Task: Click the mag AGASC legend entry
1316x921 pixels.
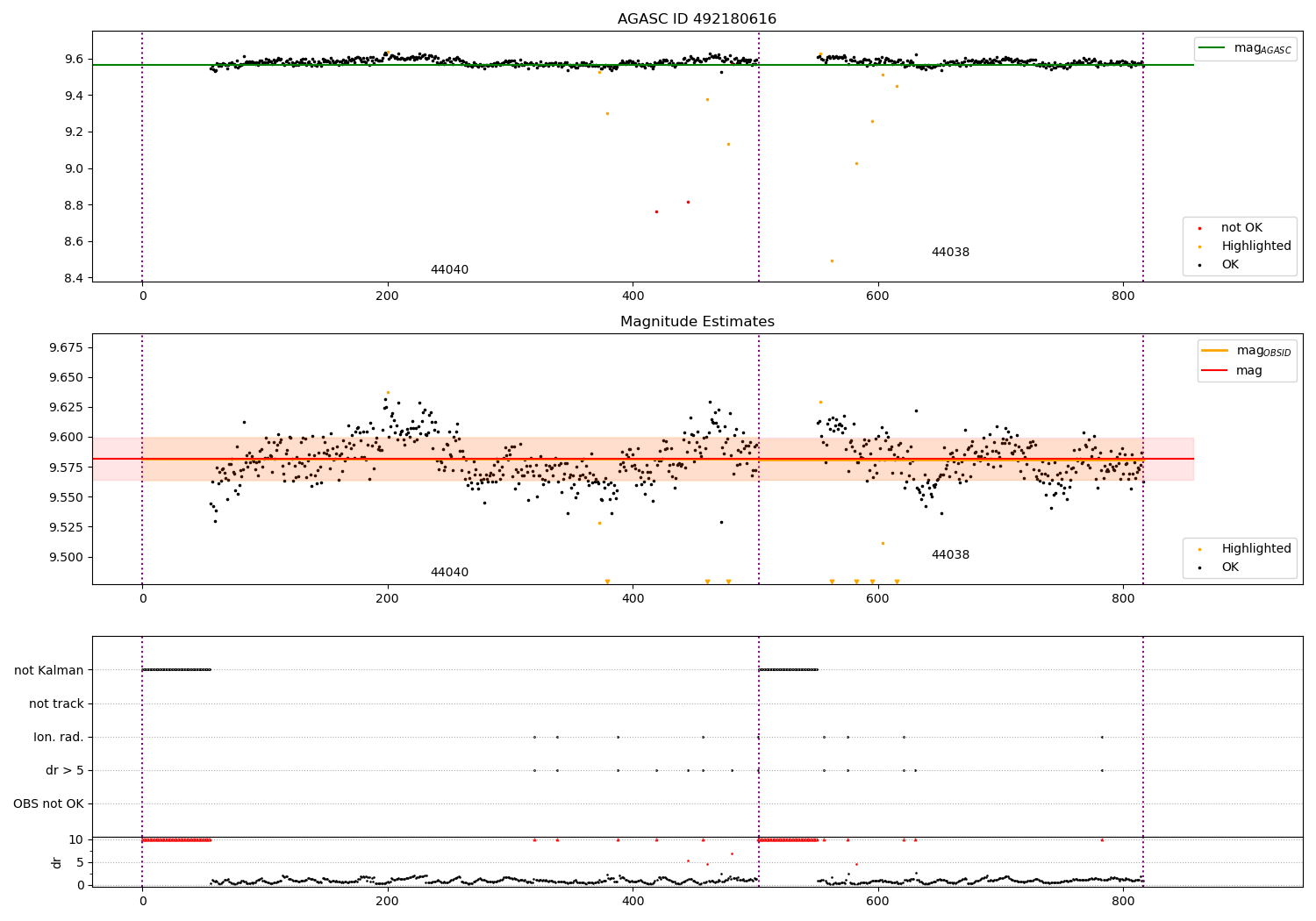Action: pyautogui.click(x=1245, y=48)
